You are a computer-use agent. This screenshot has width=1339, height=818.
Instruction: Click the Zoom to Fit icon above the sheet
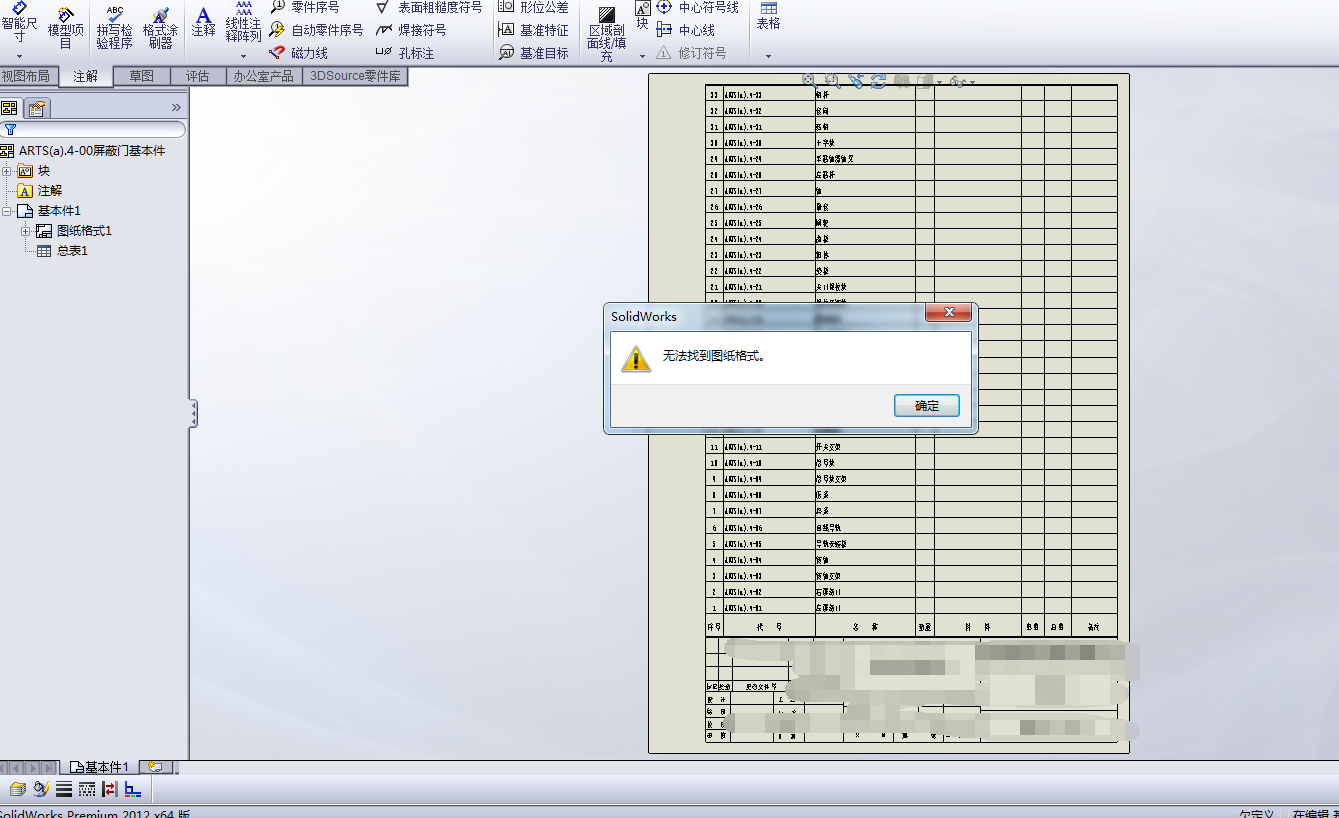[x=808, y=80]
